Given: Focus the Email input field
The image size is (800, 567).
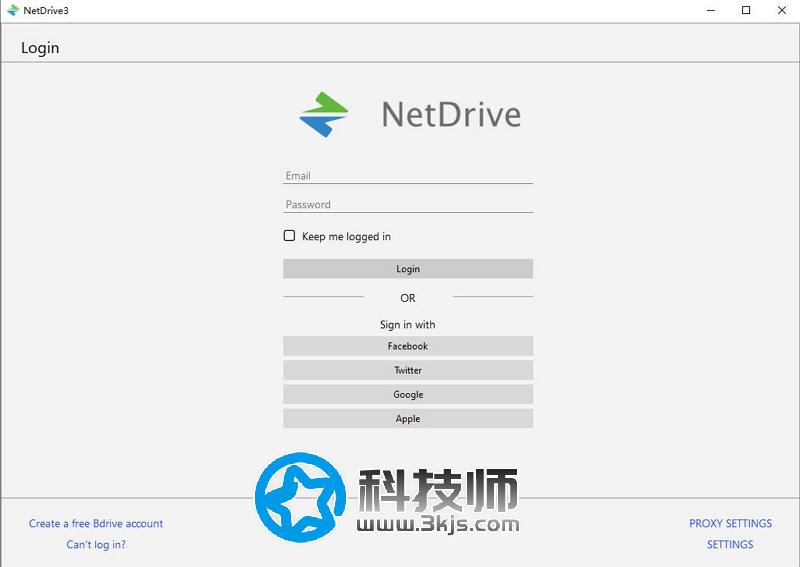Looking at the screenshot, I should point(407,176).
